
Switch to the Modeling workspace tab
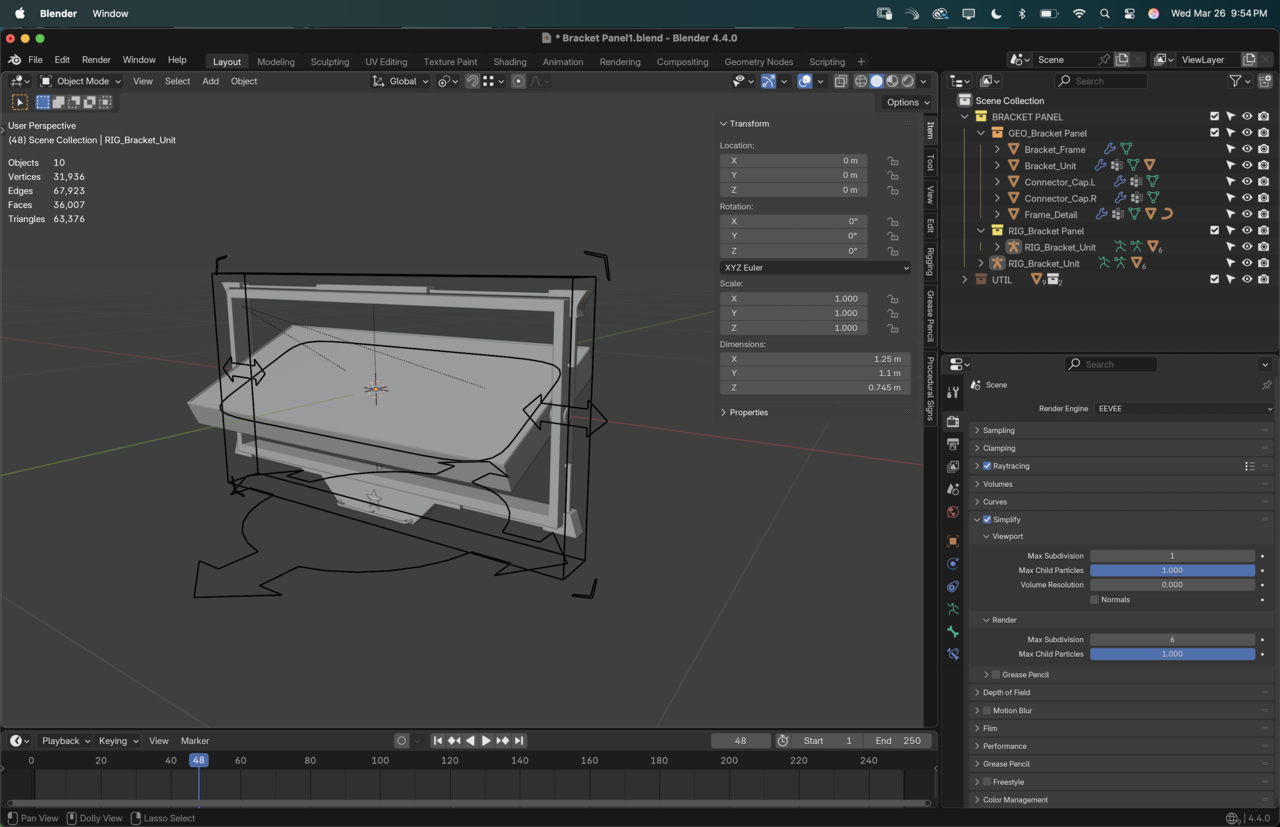pyautogui.click(x=276, y=62)
